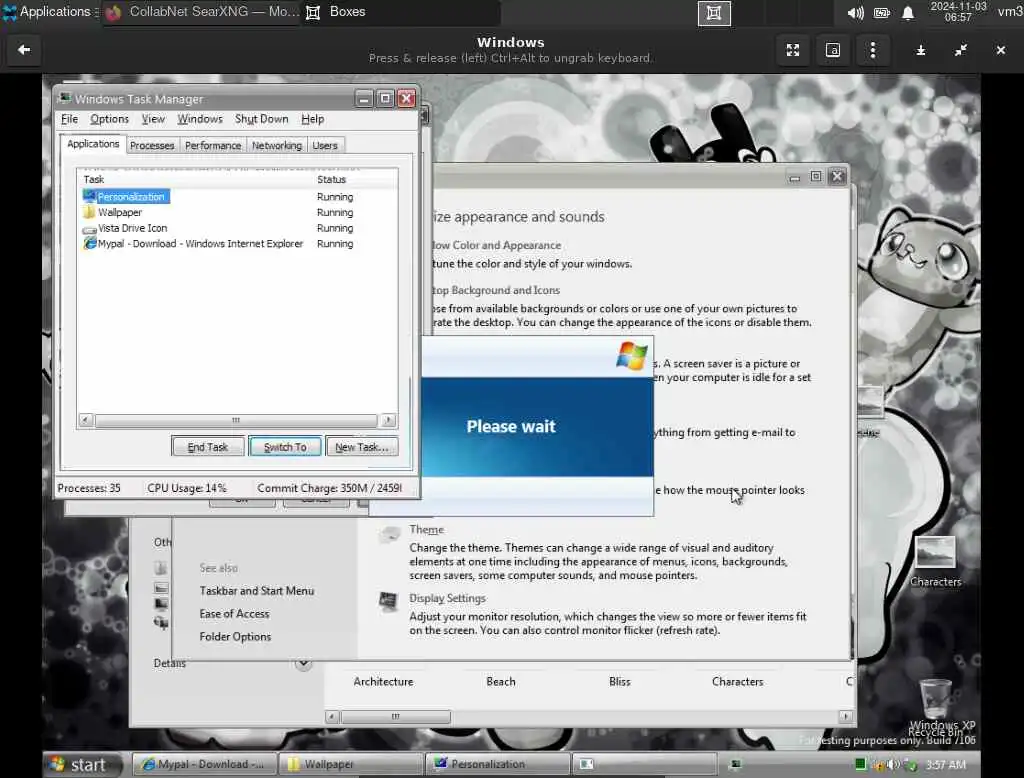This screenshot has width=1024, height=778.
Task: Switch to the Networking tab
Action: coord(277,145)
